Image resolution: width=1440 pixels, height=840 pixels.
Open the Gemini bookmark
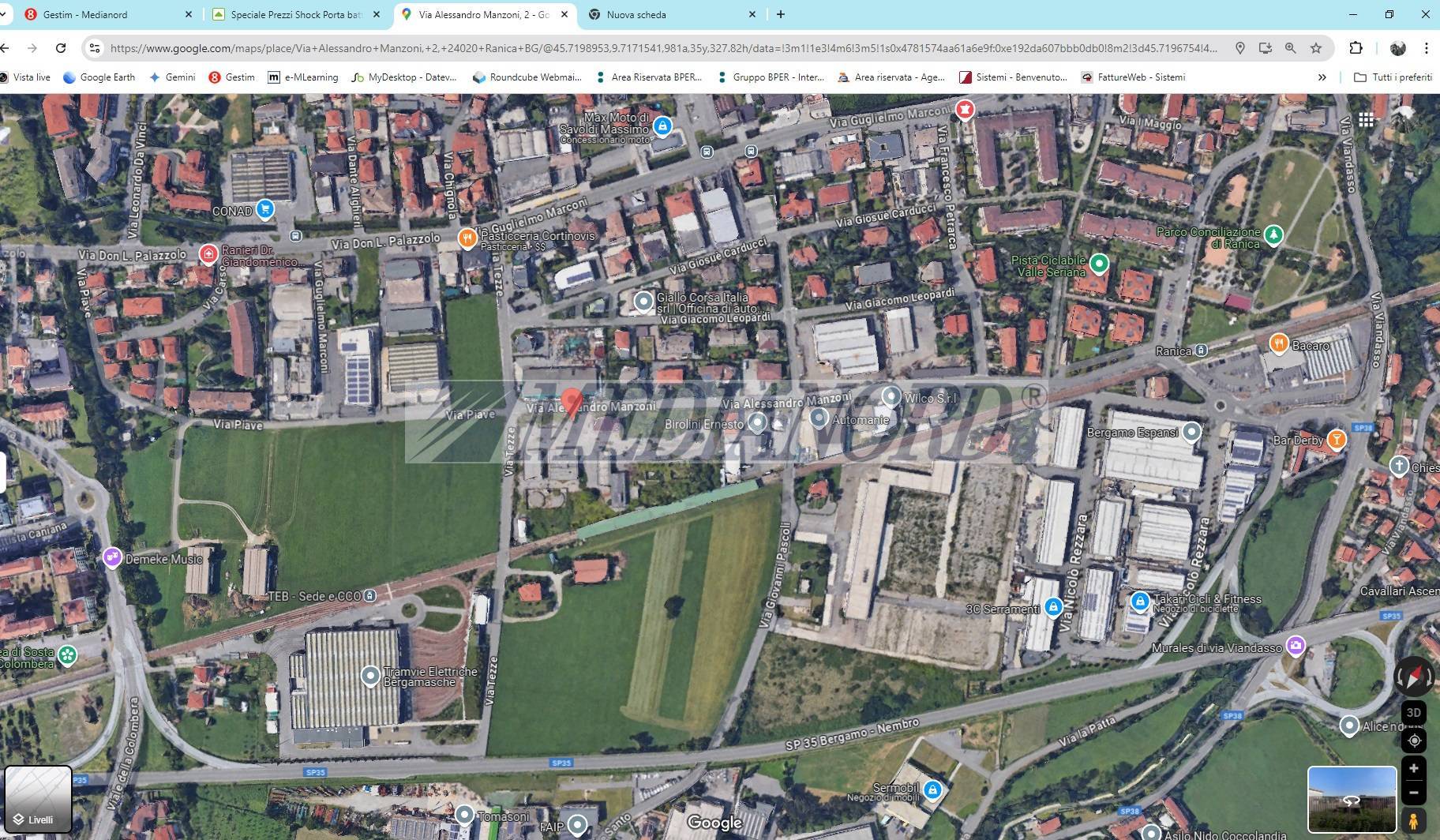point(172,77)
